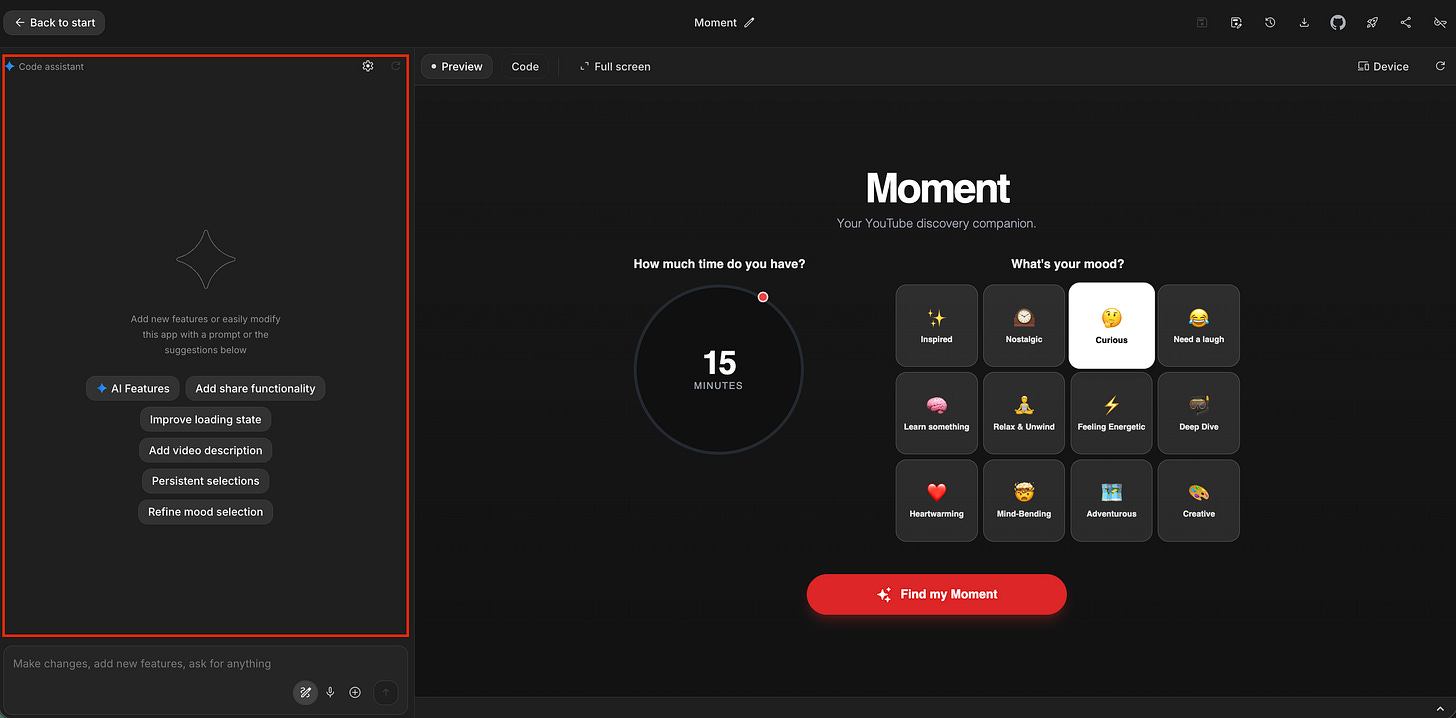Viewport: 1456px width, 718px height.
Task: Expand bottom panel with the chevron
Action: click(1439, 709)
